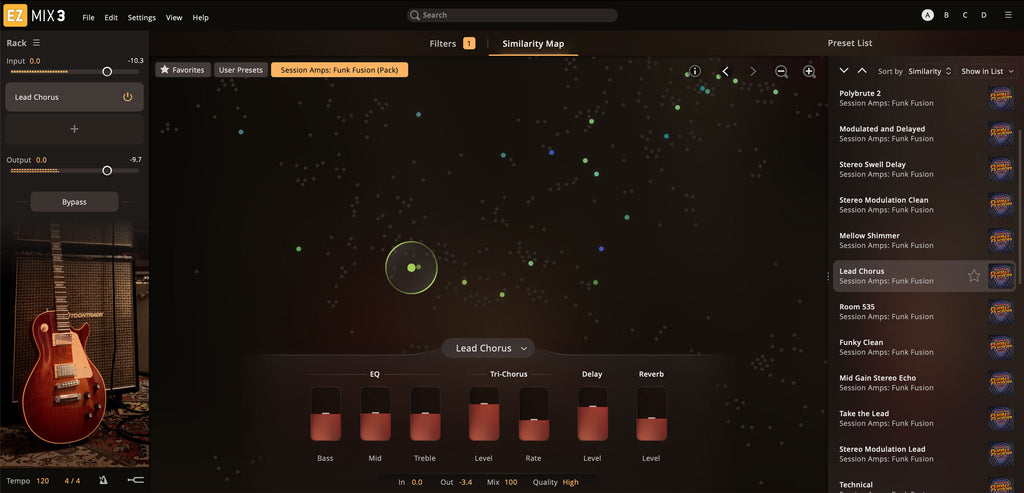
Task: Click the Out value -3.4
Action: point(466,482)
